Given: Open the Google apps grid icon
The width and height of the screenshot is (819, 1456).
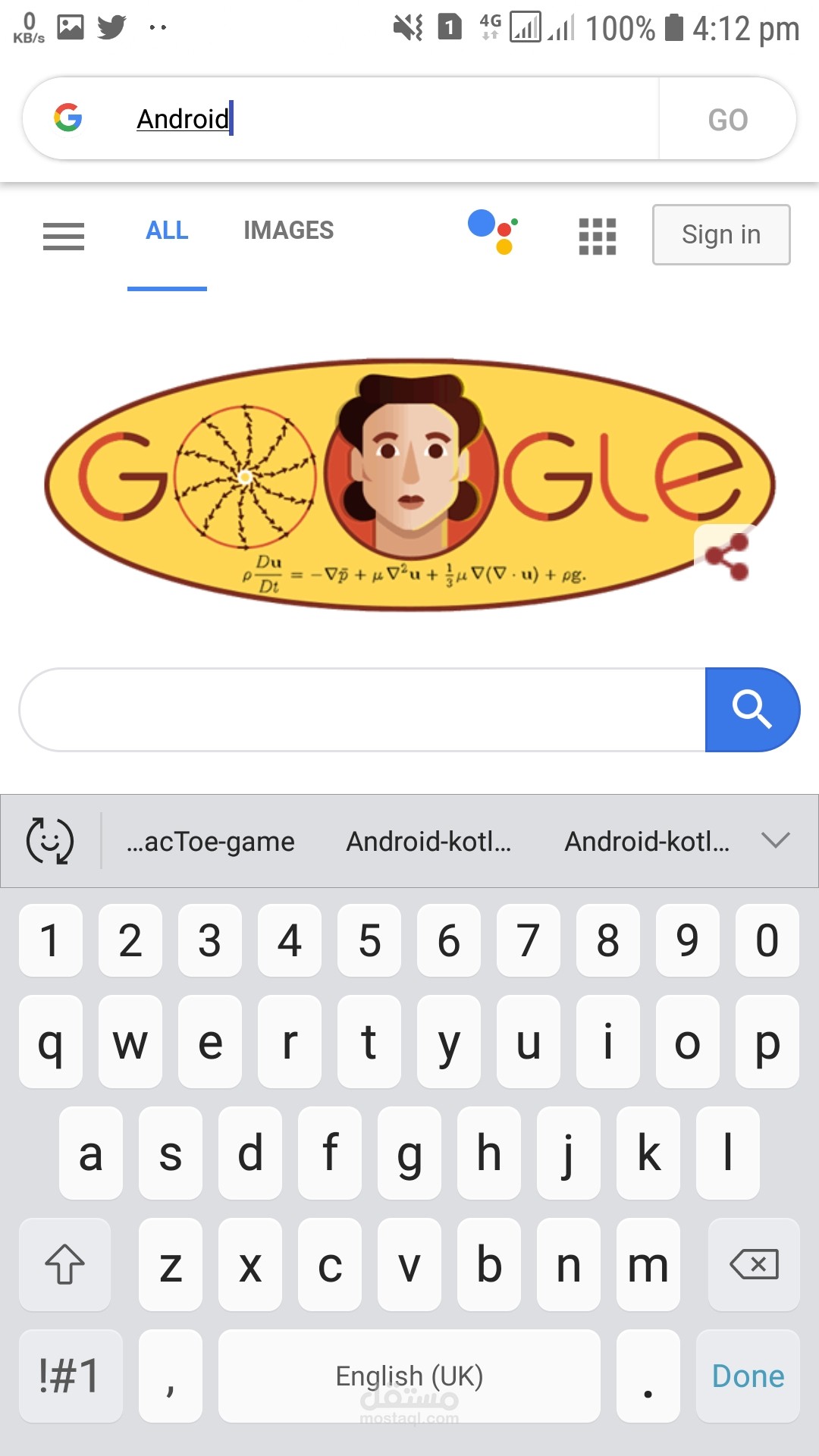Looking at the screenshot, I should pyautogui.click(x=598, y=237).
